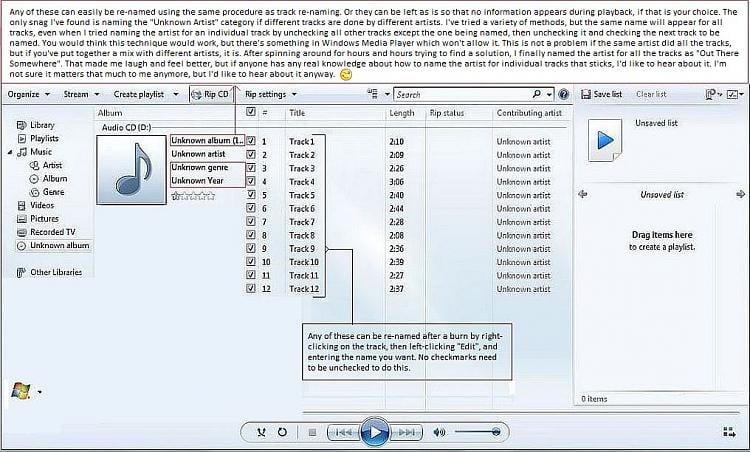Click the Contributing artist column header

click(529, 113)
